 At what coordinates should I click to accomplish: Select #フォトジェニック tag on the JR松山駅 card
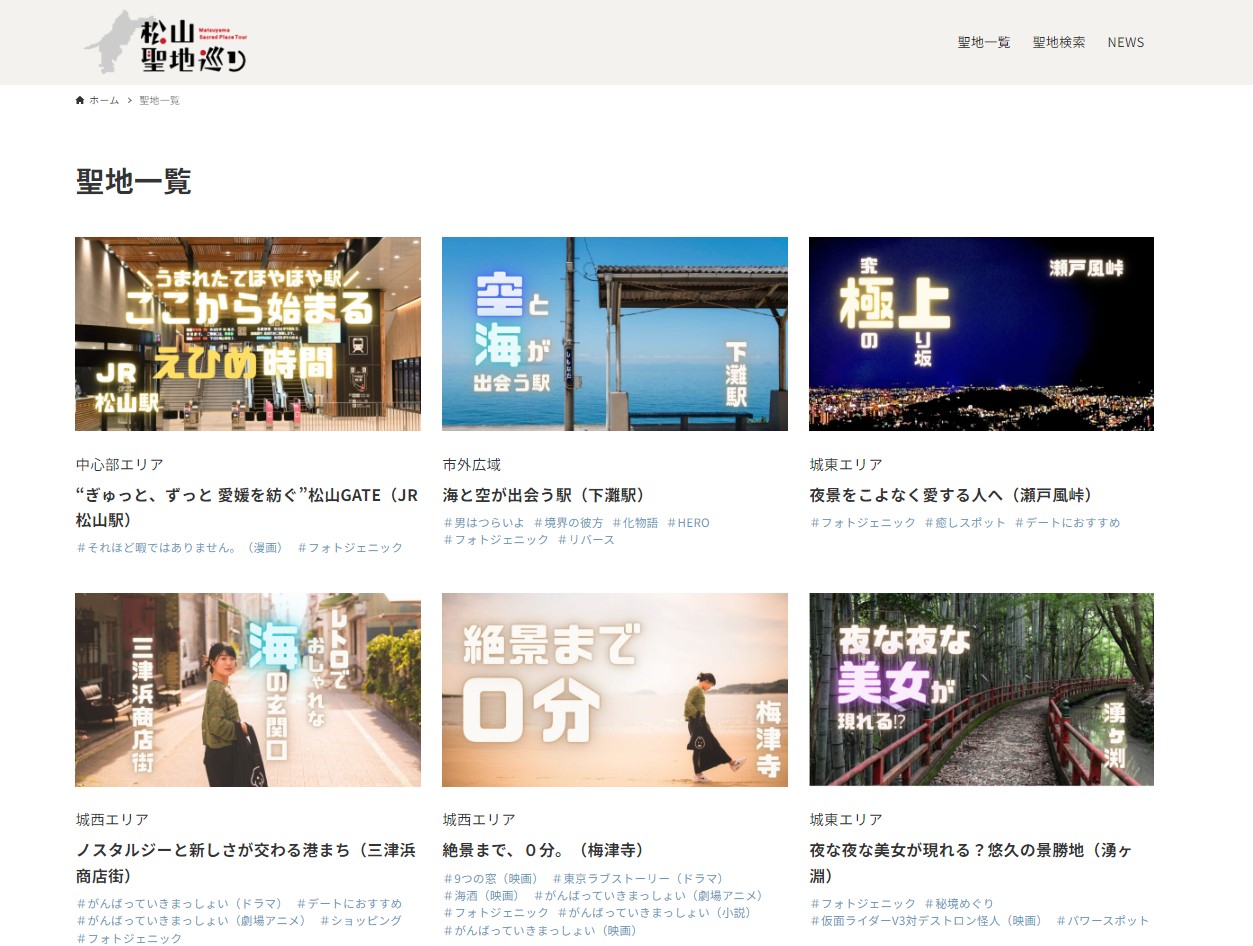pos(350,548)
